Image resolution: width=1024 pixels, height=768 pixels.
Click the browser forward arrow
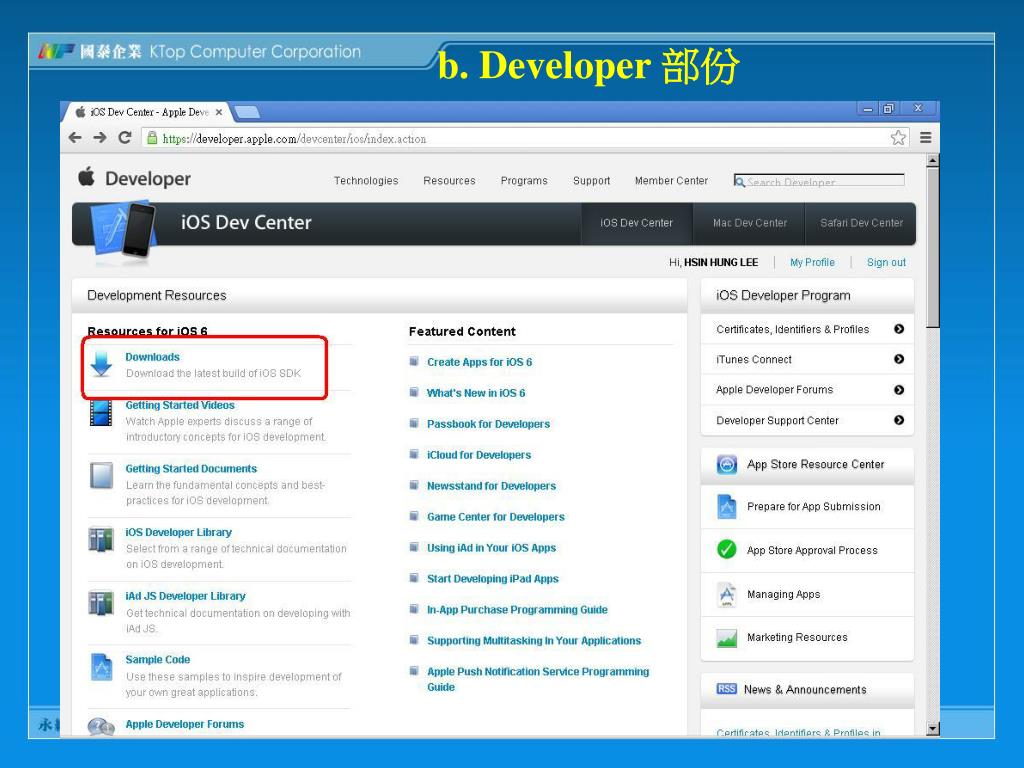[x=100, y=138]
